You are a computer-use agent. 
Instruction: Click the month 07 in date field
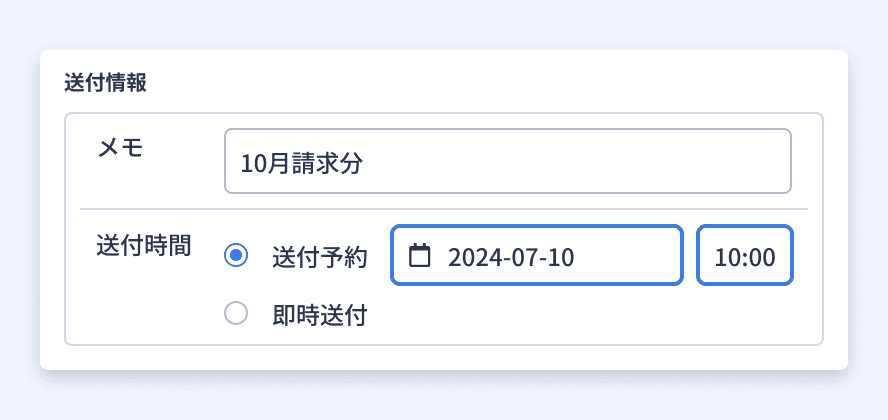515,258
